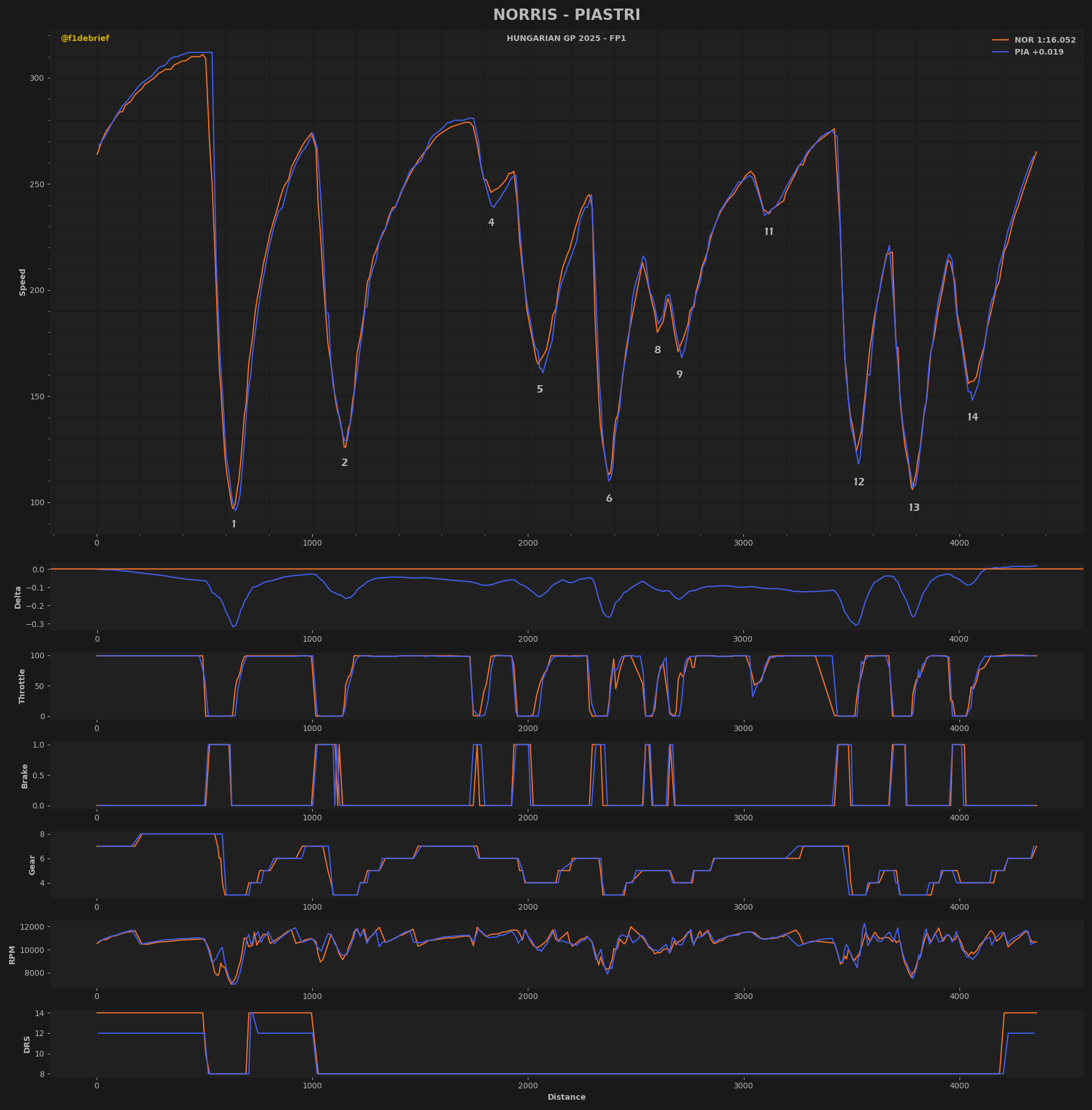Click the 0.0 tick on the Brake axis

point(39,806)
